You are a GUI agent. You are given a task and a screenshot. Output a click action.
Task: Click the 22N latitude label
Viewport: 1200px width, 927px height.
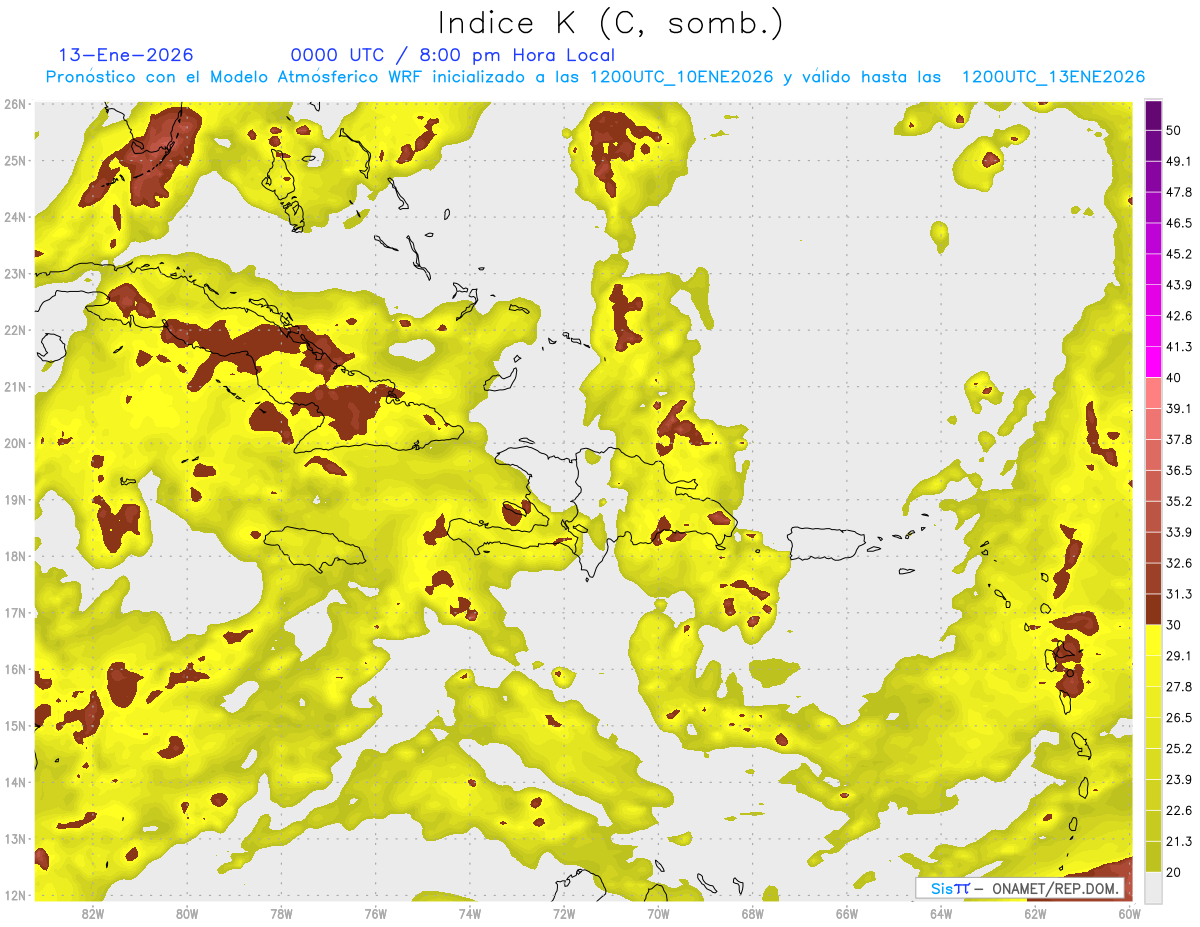[x=15, y=330]
